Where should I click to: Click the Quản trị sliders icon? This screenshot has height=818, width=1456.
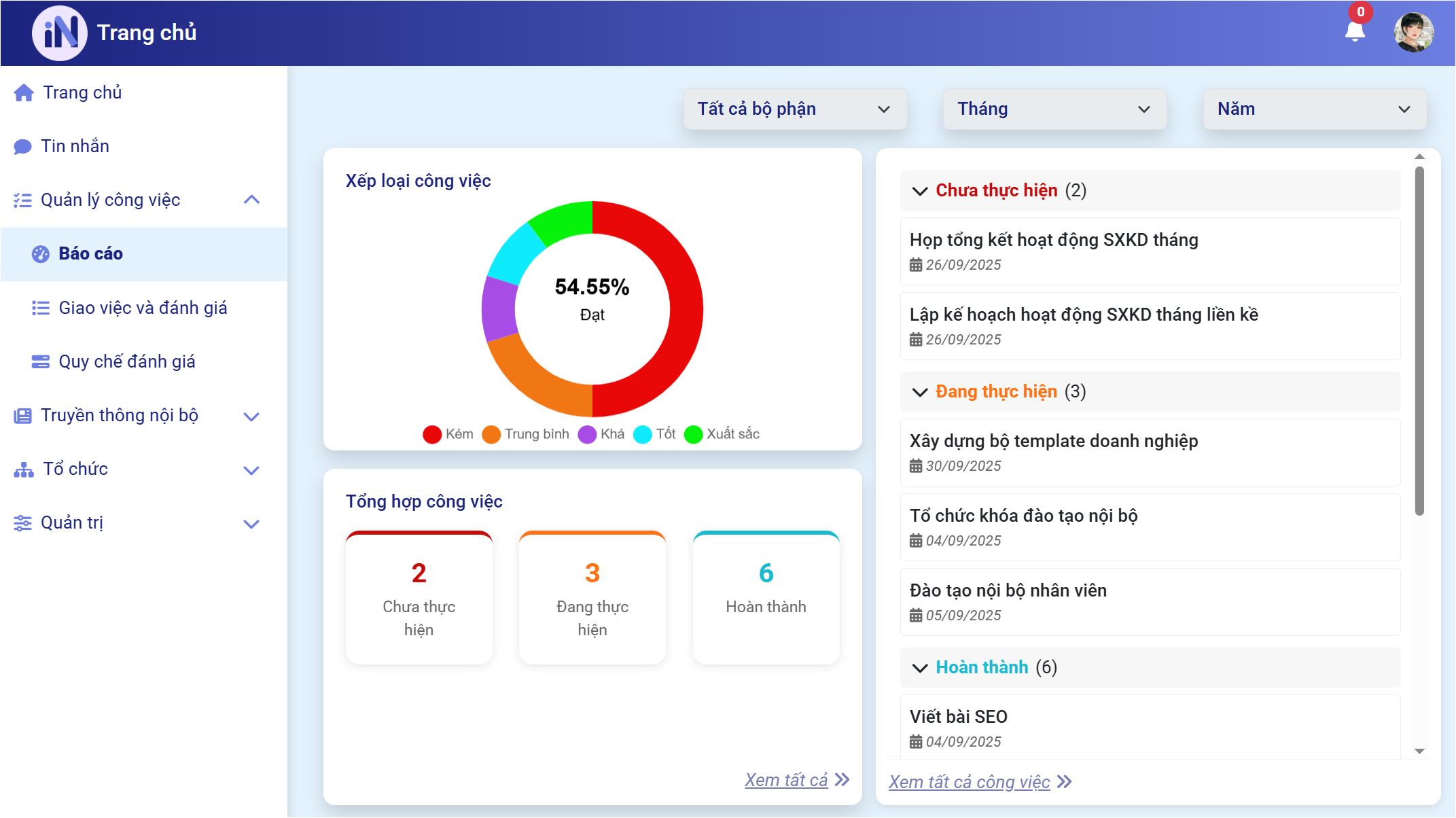(22, 523)
